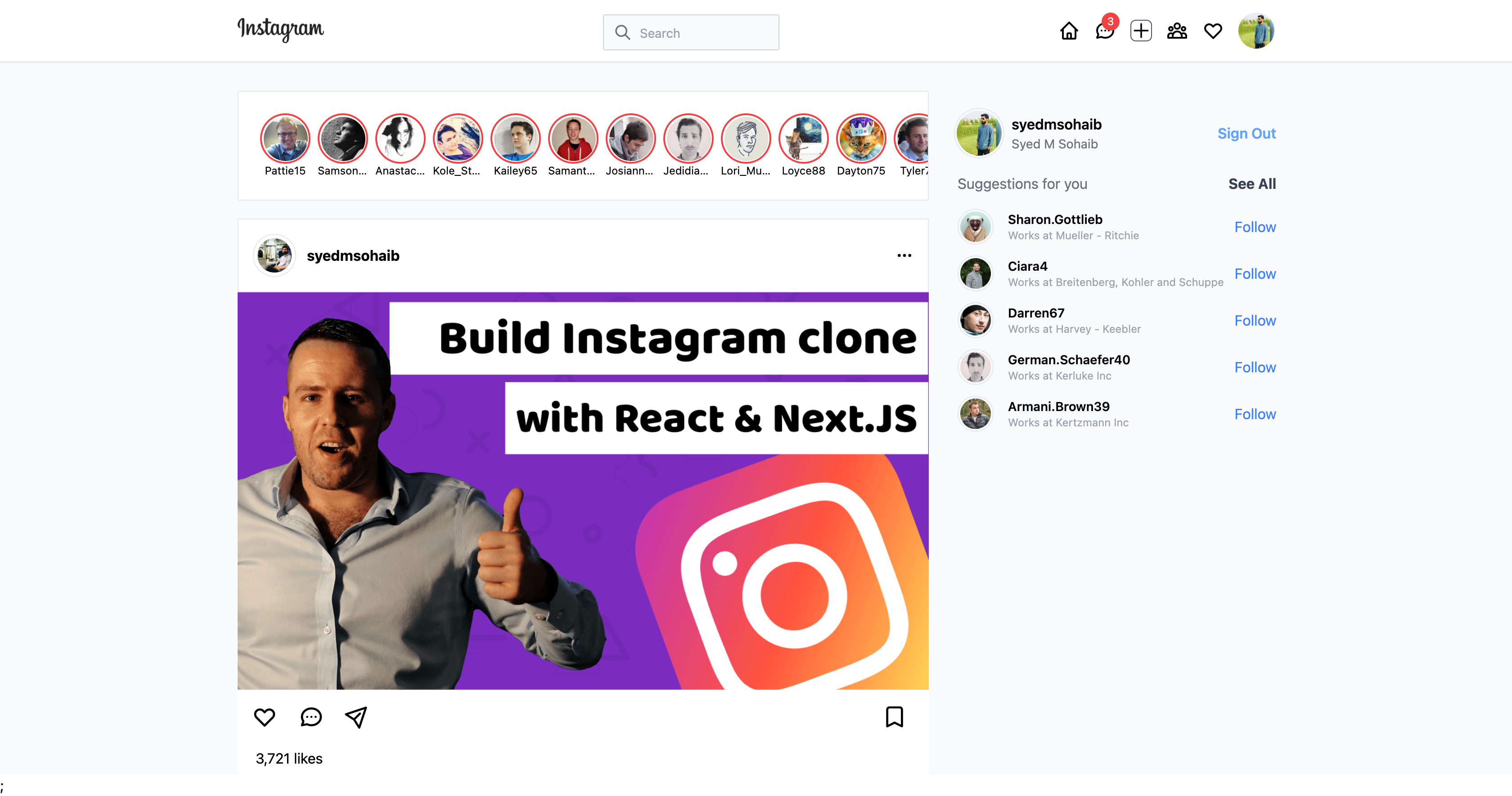This screenshot has height=796, width=1512.
Task: Open post options three-dot menu
Action: (x=904, y=255)
